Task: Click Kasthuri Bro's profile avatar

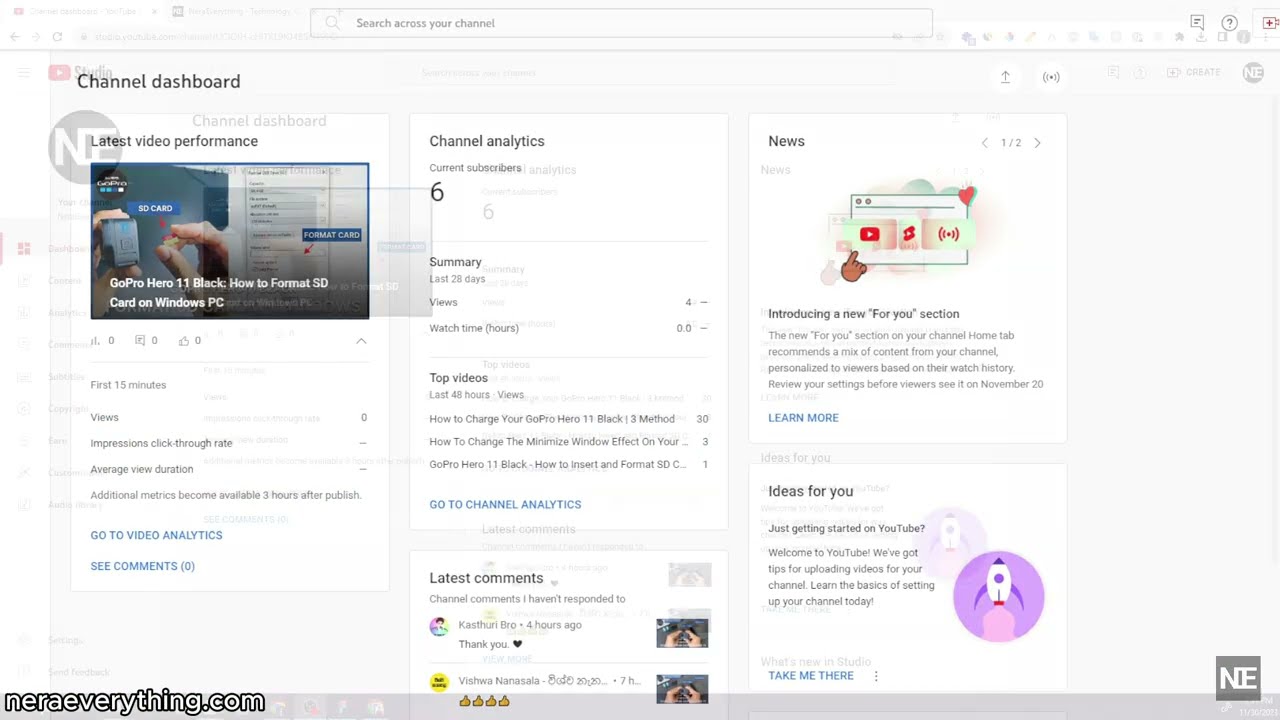Action: pyautogui.click(x=439, y=627)
